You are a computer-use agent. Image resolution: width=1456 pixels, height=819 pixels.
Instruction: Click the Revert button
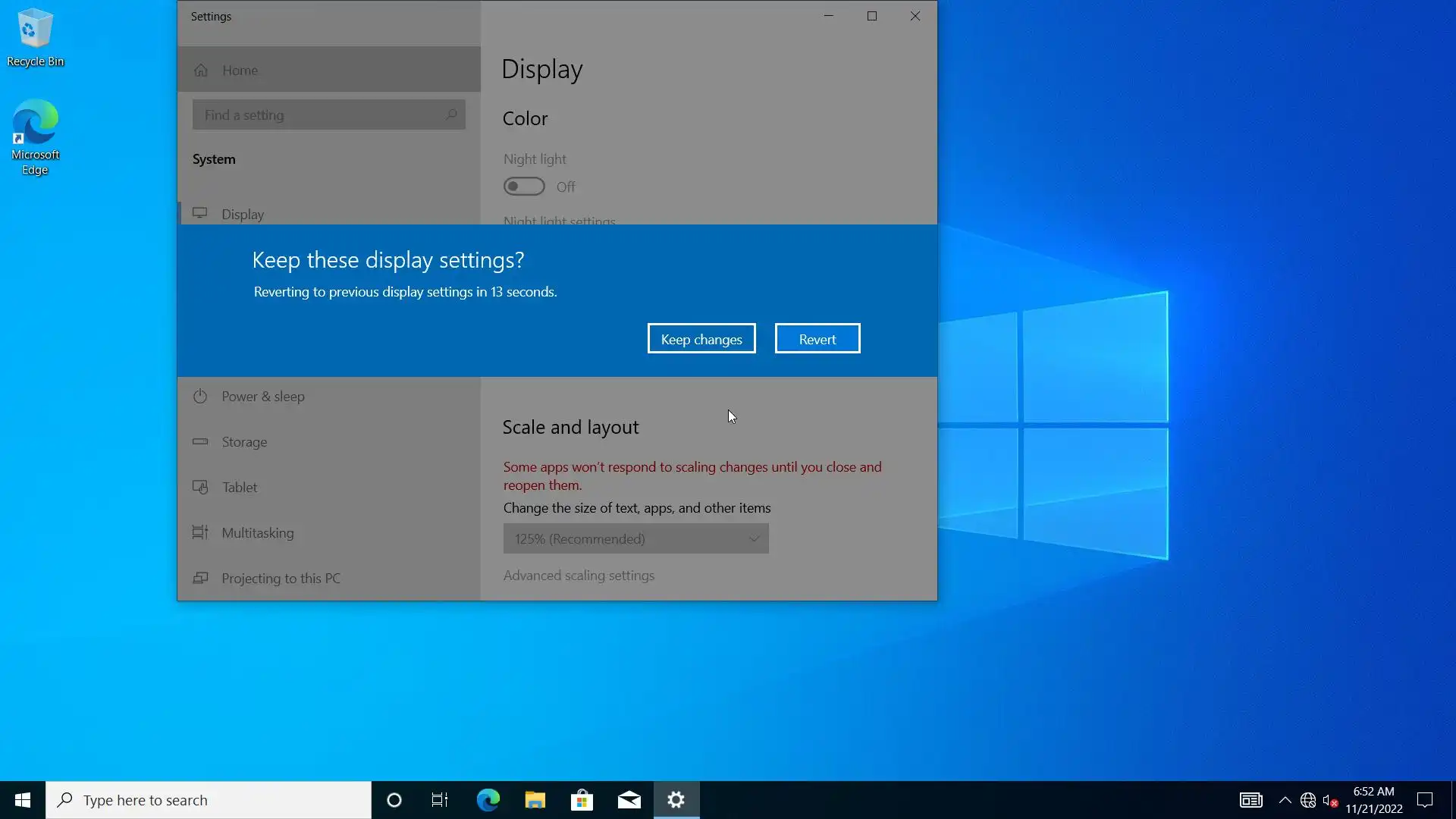pyautogui.click(x=817, y=339)
